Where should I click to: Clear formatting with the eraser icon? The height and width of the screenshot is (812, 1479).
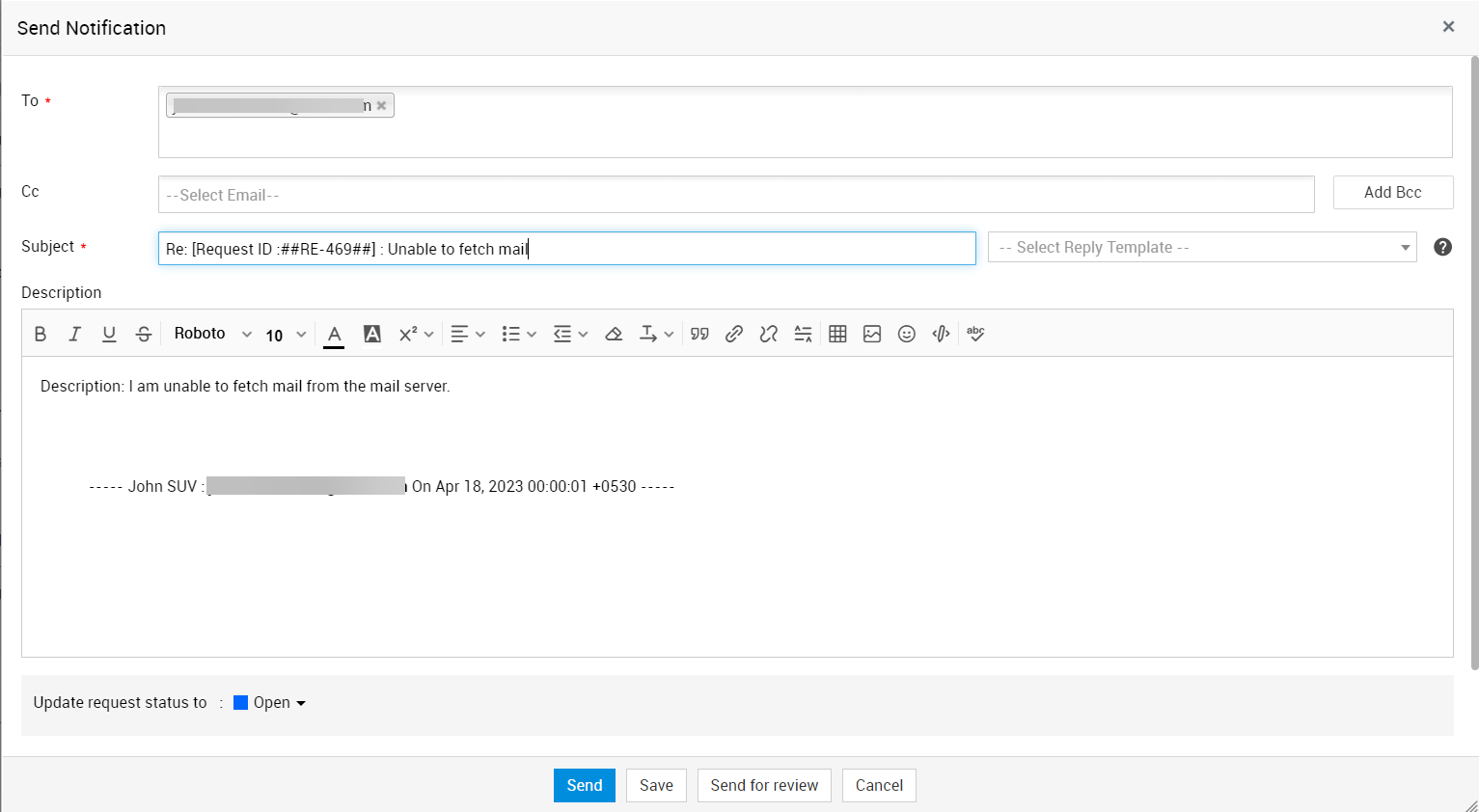pyautogui.click(x=614, y=334)
